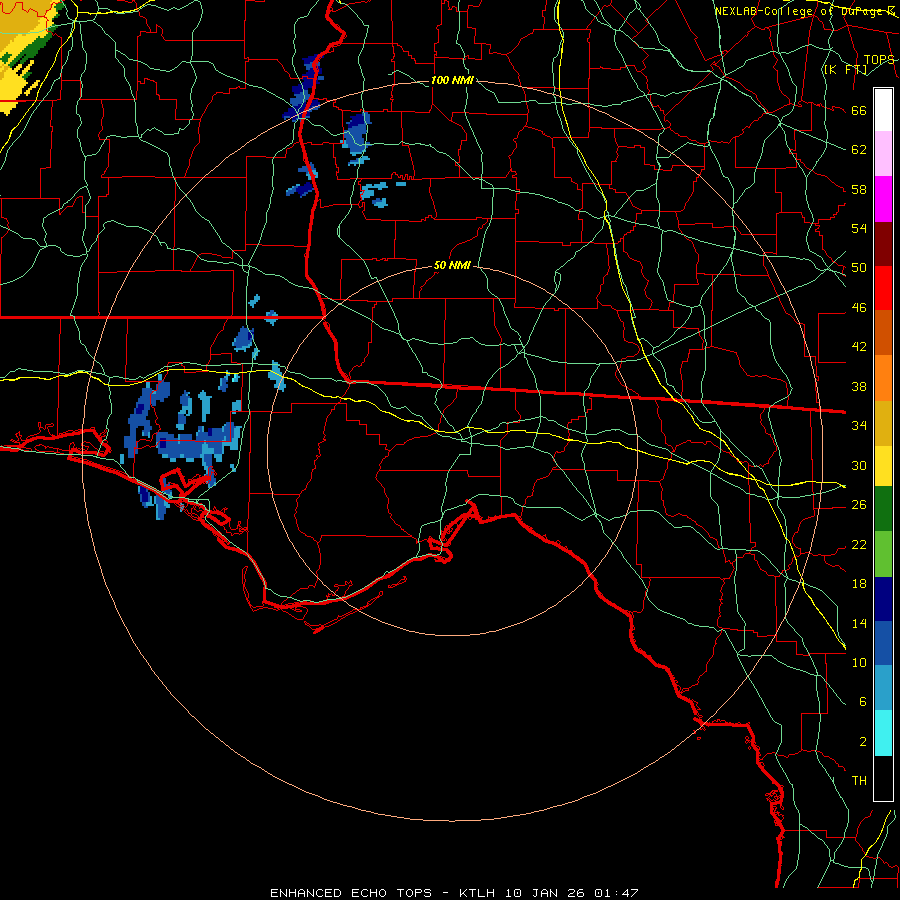The image size is (900, 900).
Task: Click the gold 38 kft legend swatch
Action: (x=883, y=423)
